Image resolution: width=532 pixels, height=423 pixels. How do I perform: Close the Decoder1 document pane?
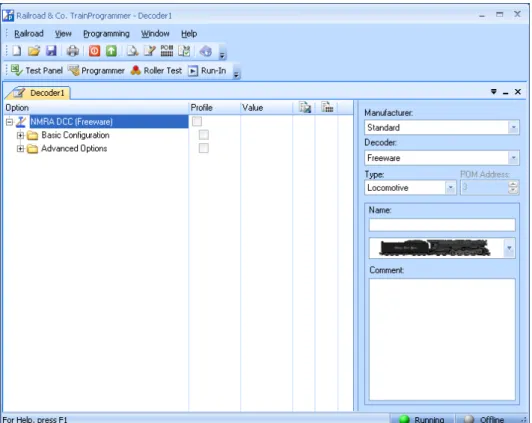click(x=518, y=92)
